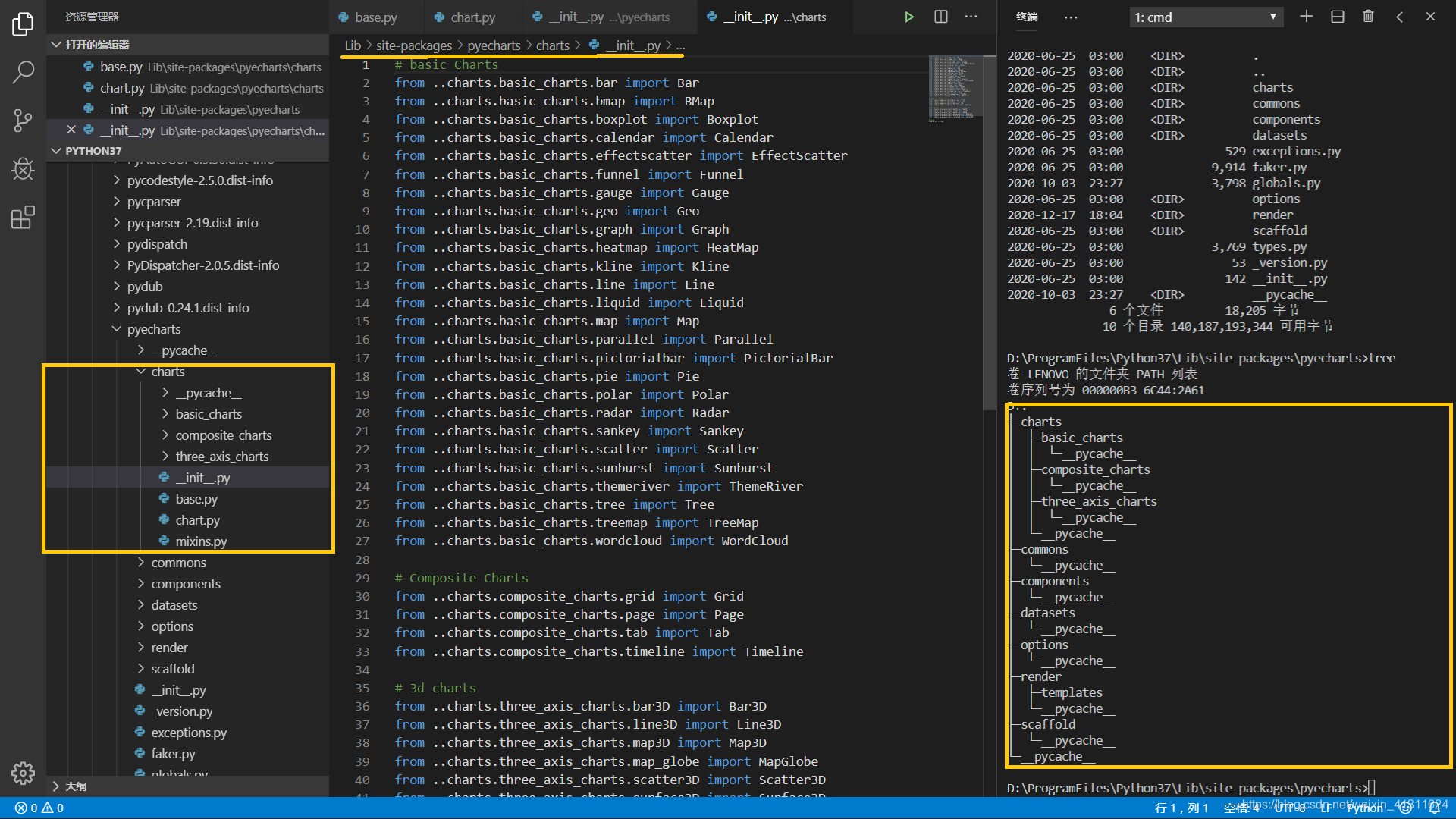
Task: Collapse the charts folder in explorer
Action: point(168,372)
